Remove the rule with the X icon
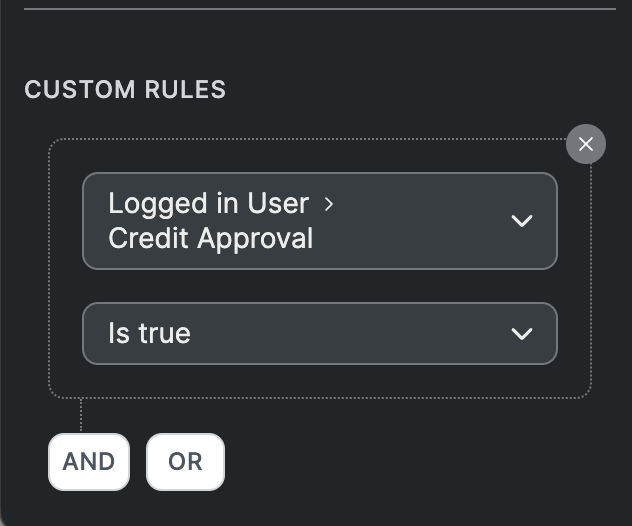 click(x=586, y=144)
